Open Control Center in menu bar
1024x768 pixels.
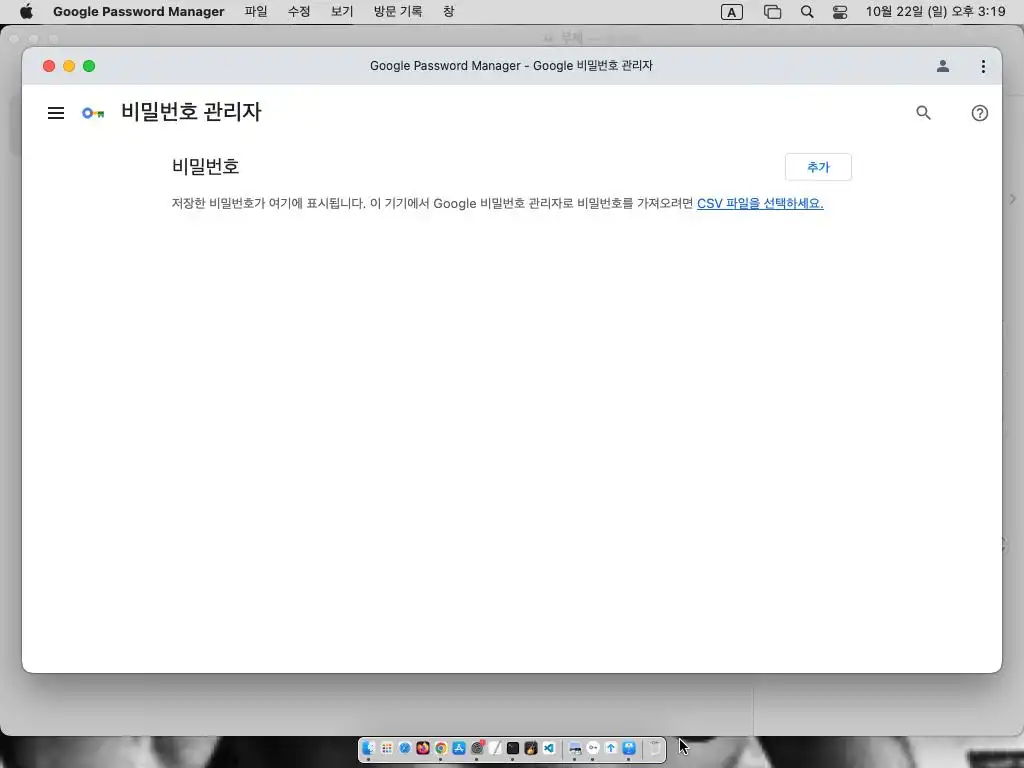[840, 12]
